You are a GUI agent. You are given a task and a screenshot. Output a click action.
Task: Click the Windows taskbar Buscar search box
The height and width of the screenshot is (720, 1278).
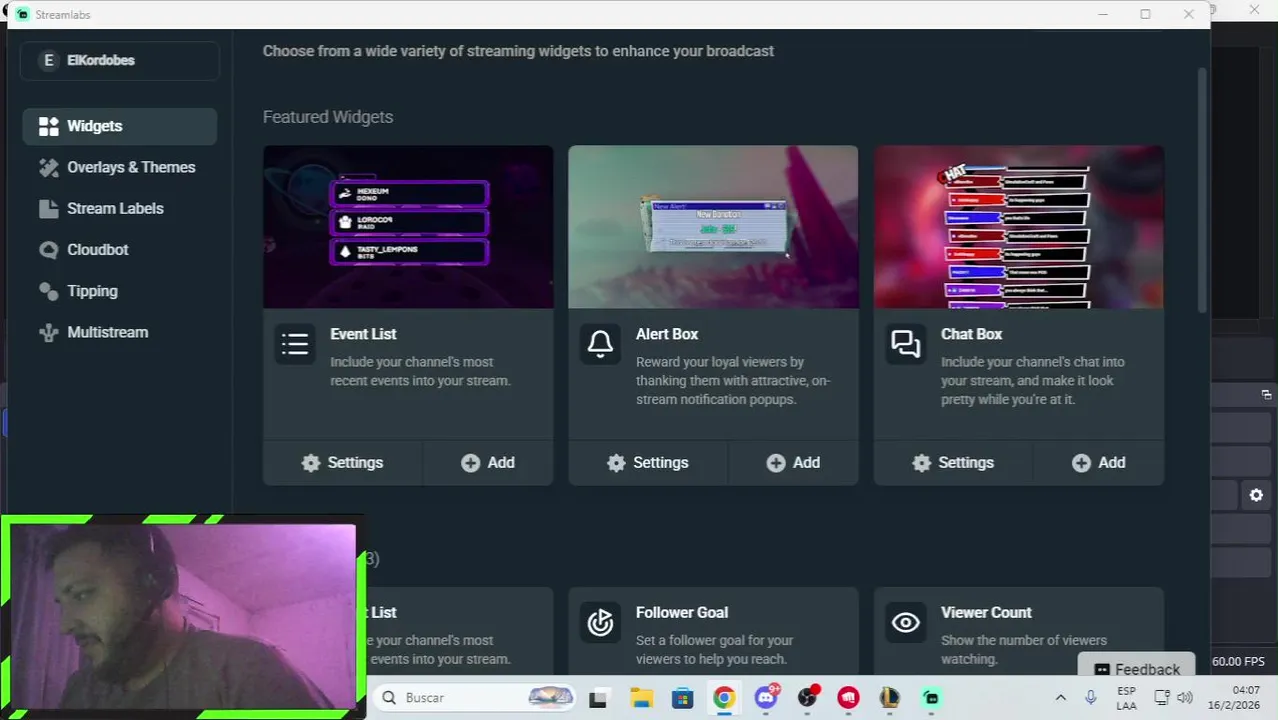[x=473, y=697]
